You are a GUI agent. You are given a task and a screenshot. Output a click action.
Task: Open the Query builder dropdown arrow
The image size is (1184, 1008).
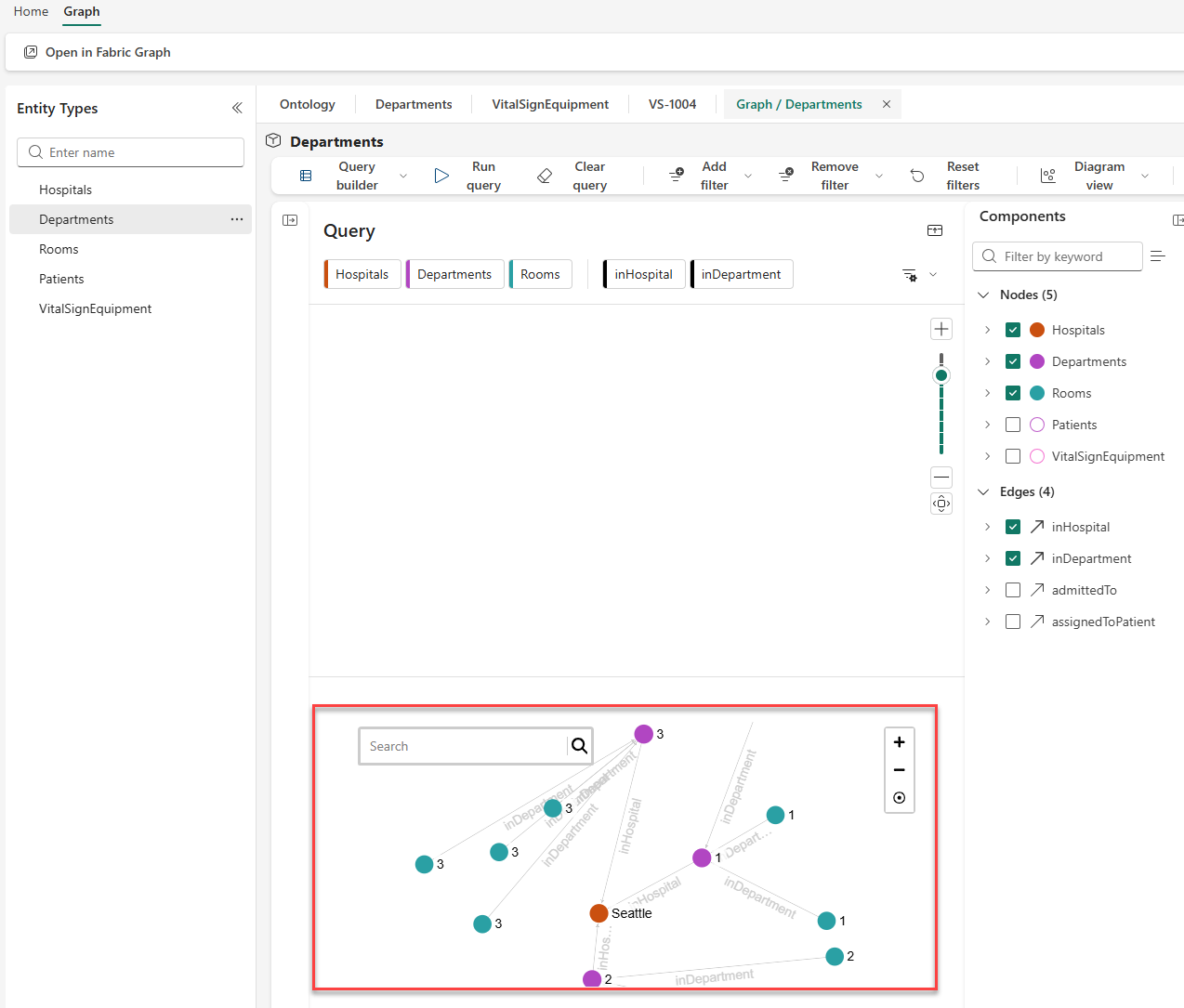point(402,175)
